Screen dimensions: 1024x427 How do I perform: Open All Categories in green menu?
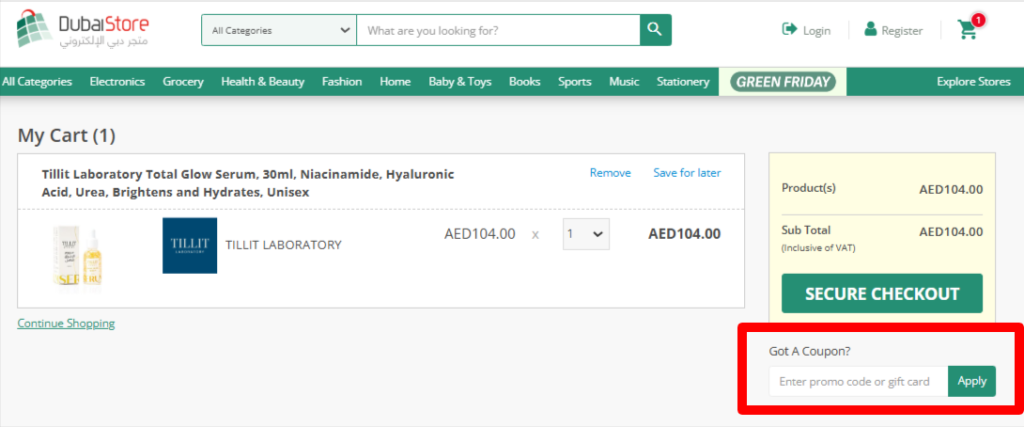tap(37, 82)
